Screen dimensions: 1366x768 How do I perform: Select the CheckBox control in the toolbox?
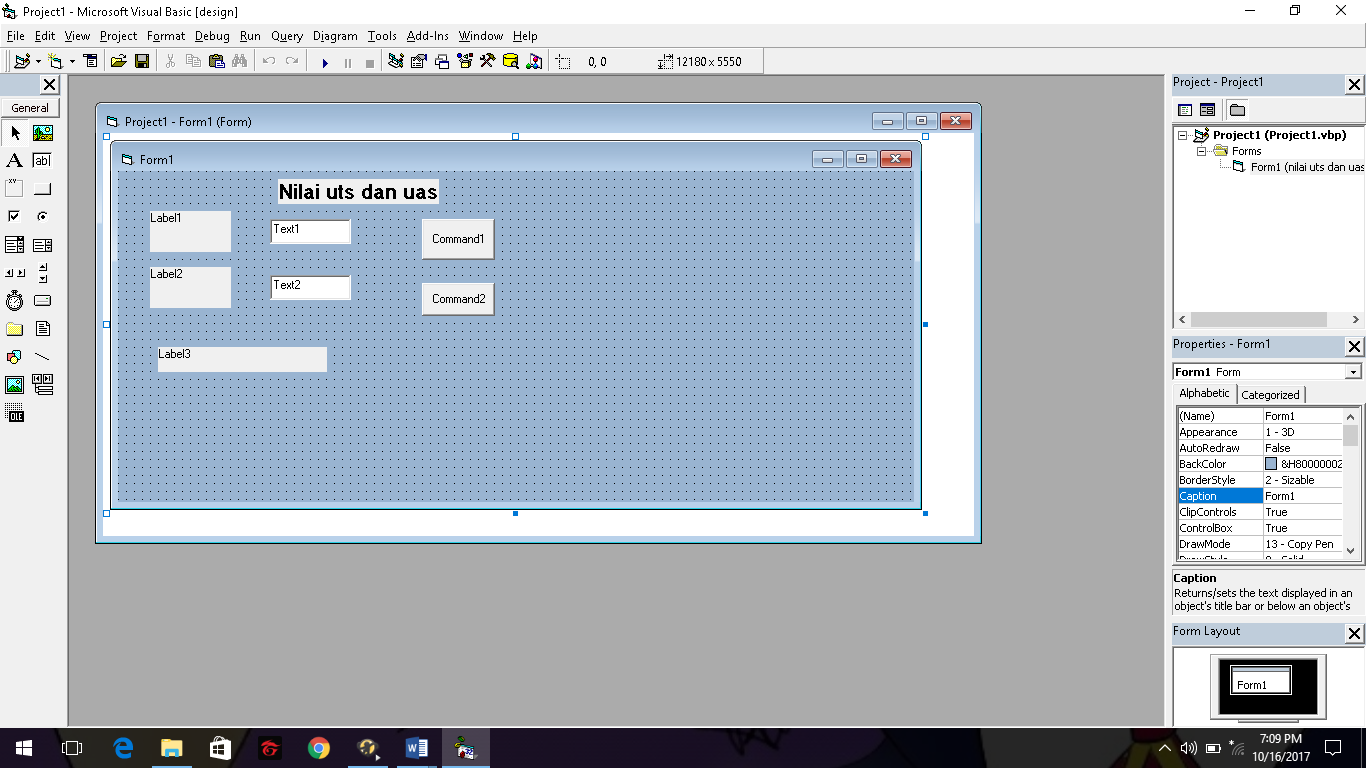click(14, 215)
